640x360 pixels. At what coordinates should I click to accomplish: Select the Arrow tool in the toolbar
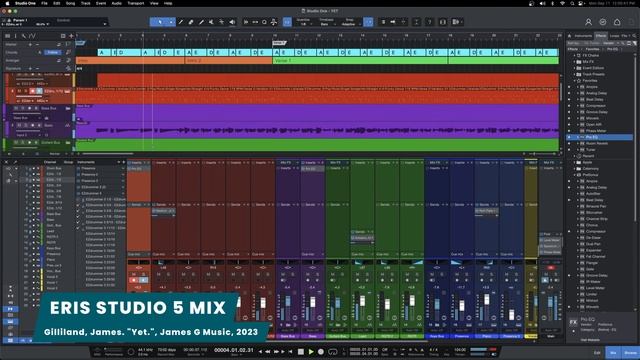click(x=160, y=22)
